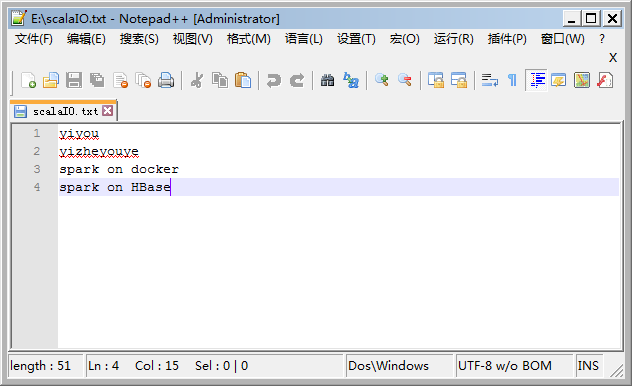Click the Ln : 4 Col : 15 status field

click(x=215, y=366)
